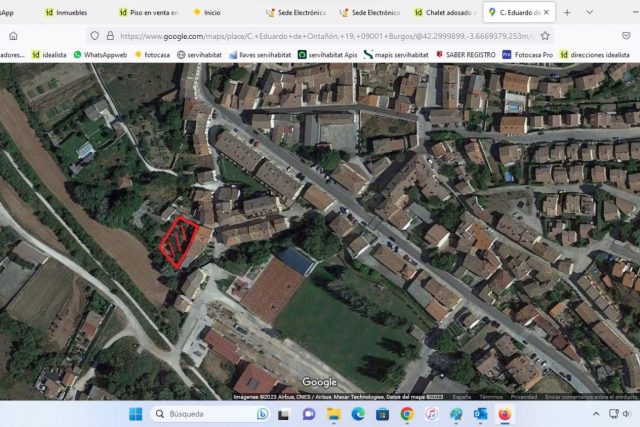Viewport: 640px width, 427px height.
Task: Open Outlook from the taskbar
Action: click(480, 414)
